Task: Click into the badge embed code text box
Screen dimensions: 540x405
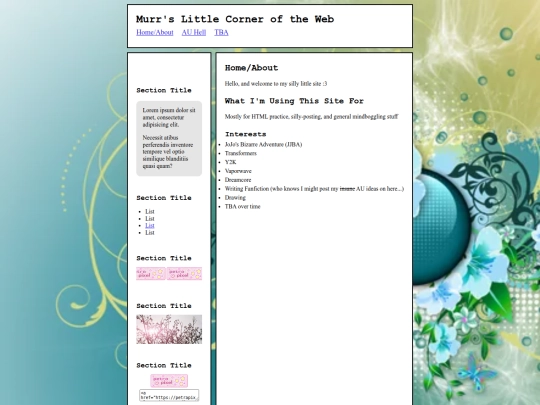Action: pyautogui.click(x=169, y=395)
